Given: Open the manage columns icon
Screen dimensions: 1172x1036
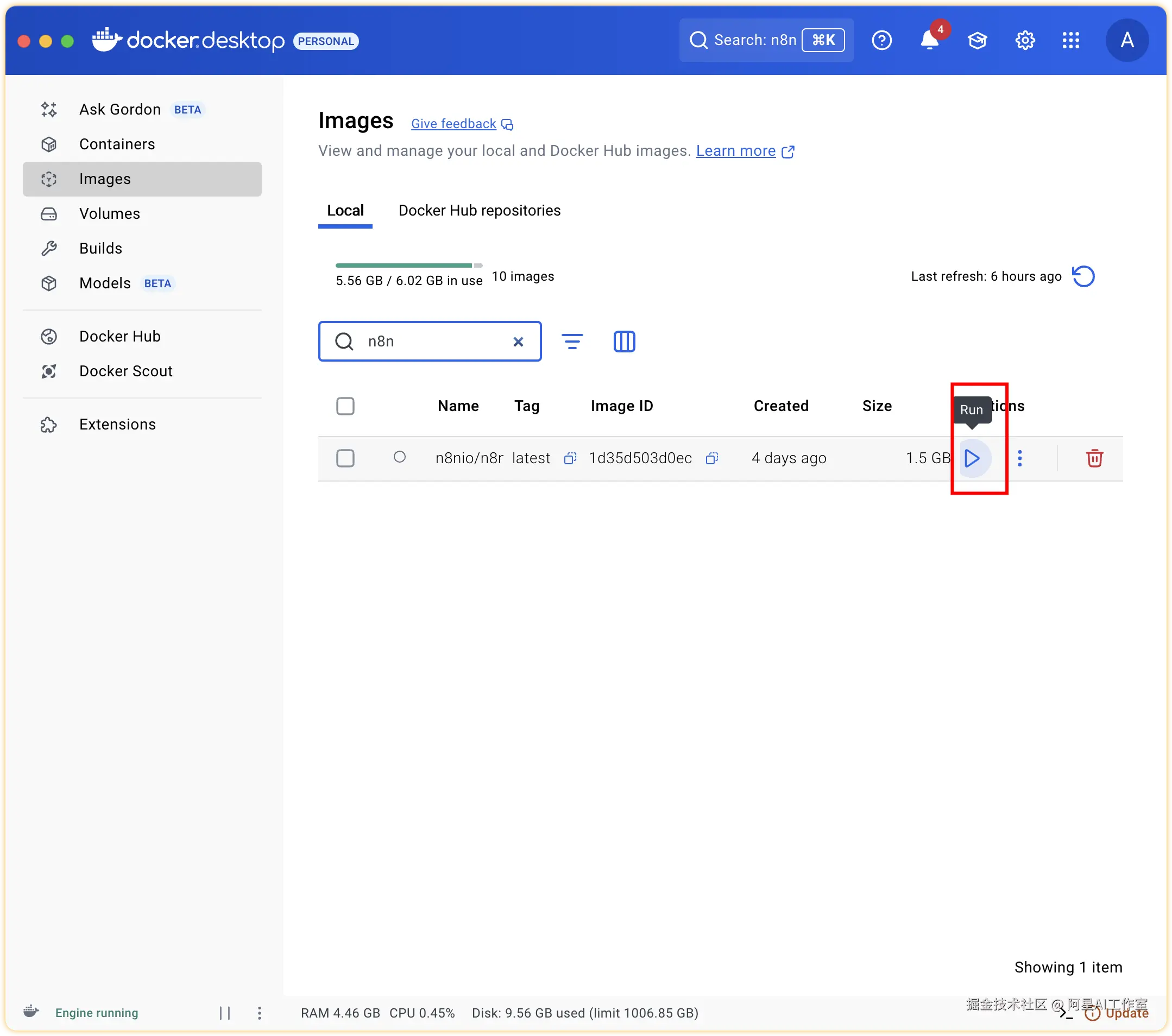Looking at the screenshot, I should 624,342.
